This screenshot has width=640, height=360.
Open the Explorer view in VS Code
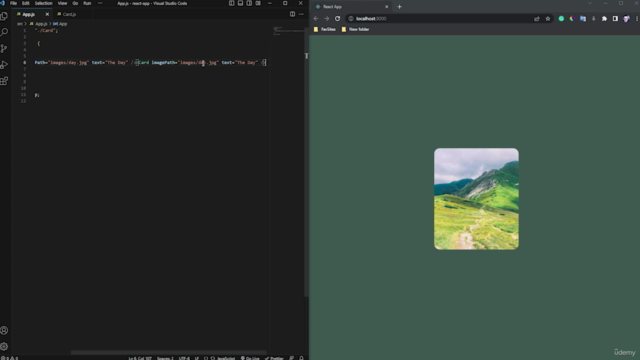[4, 16]
